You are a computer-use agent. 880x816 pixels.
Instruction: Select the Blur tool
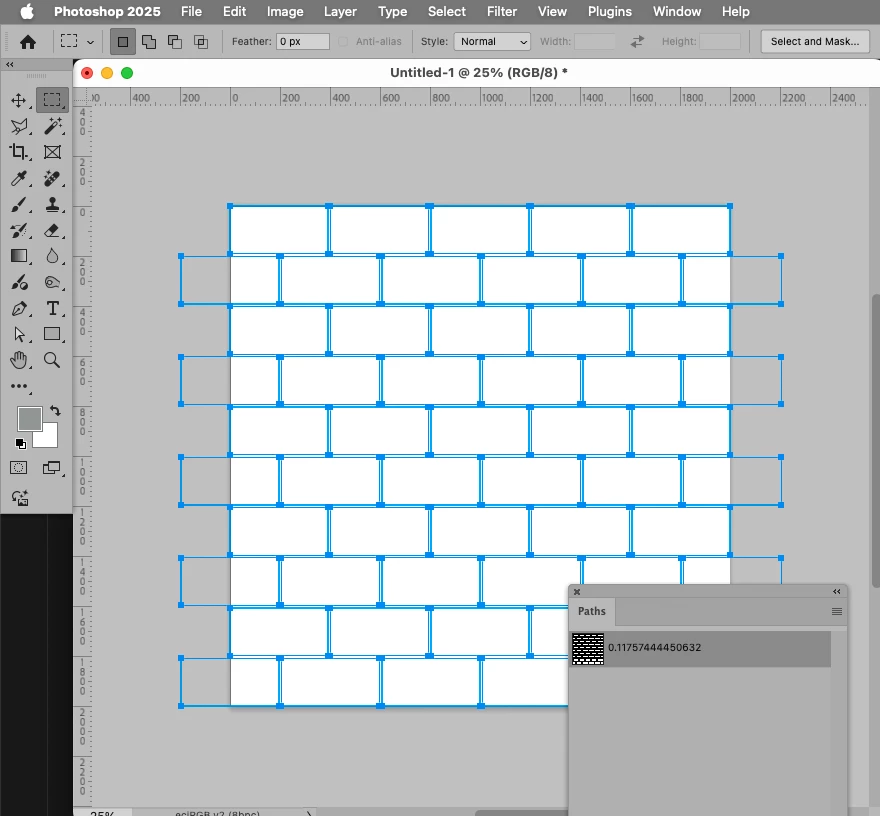point(52,256)
